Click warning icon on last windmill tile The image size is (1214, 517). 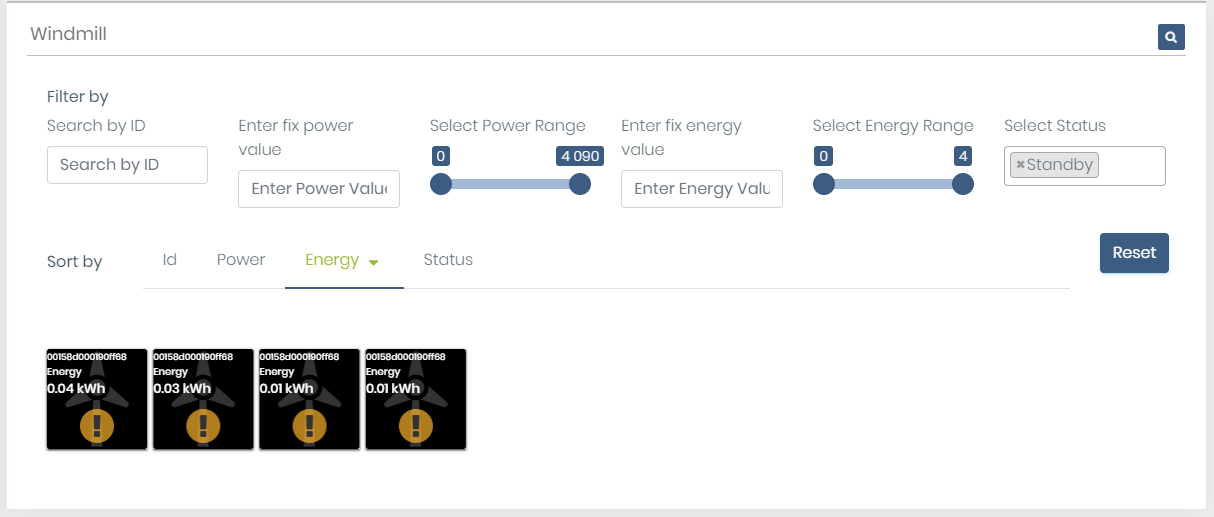(415, 425)
